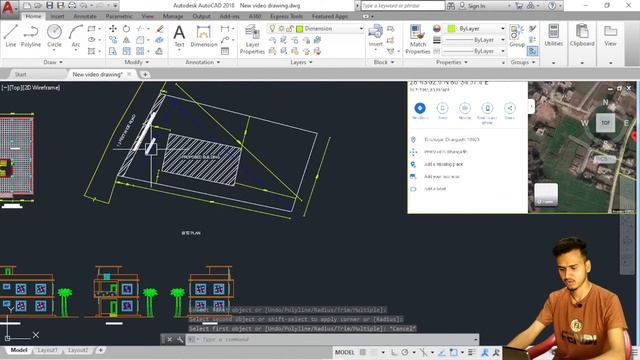Toggle Polar tracking in status bar
This screenshot has width=640, height=360.
(404, 352)
